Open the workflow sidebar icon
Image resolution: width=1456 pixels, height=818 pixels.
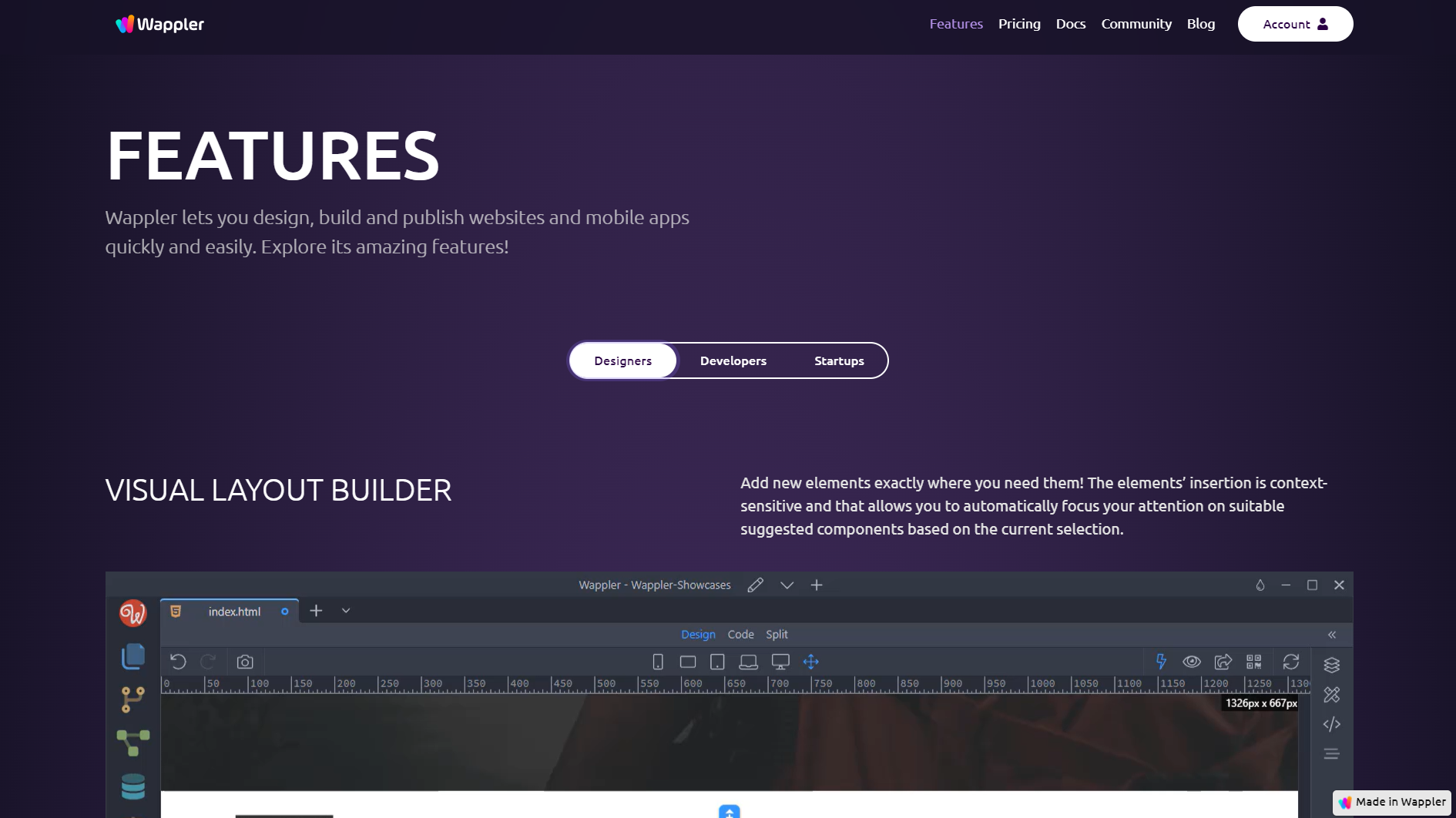[x=133, y=743]
